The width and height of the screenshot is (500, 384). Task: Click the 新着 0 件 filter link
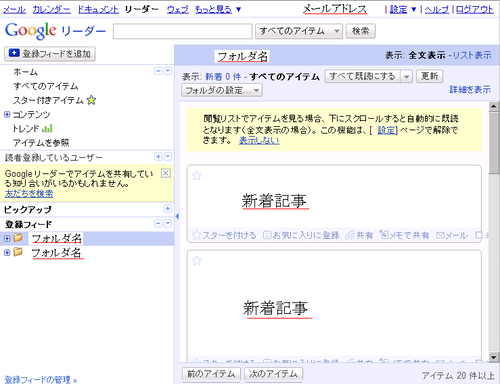(x=223, y=77)
